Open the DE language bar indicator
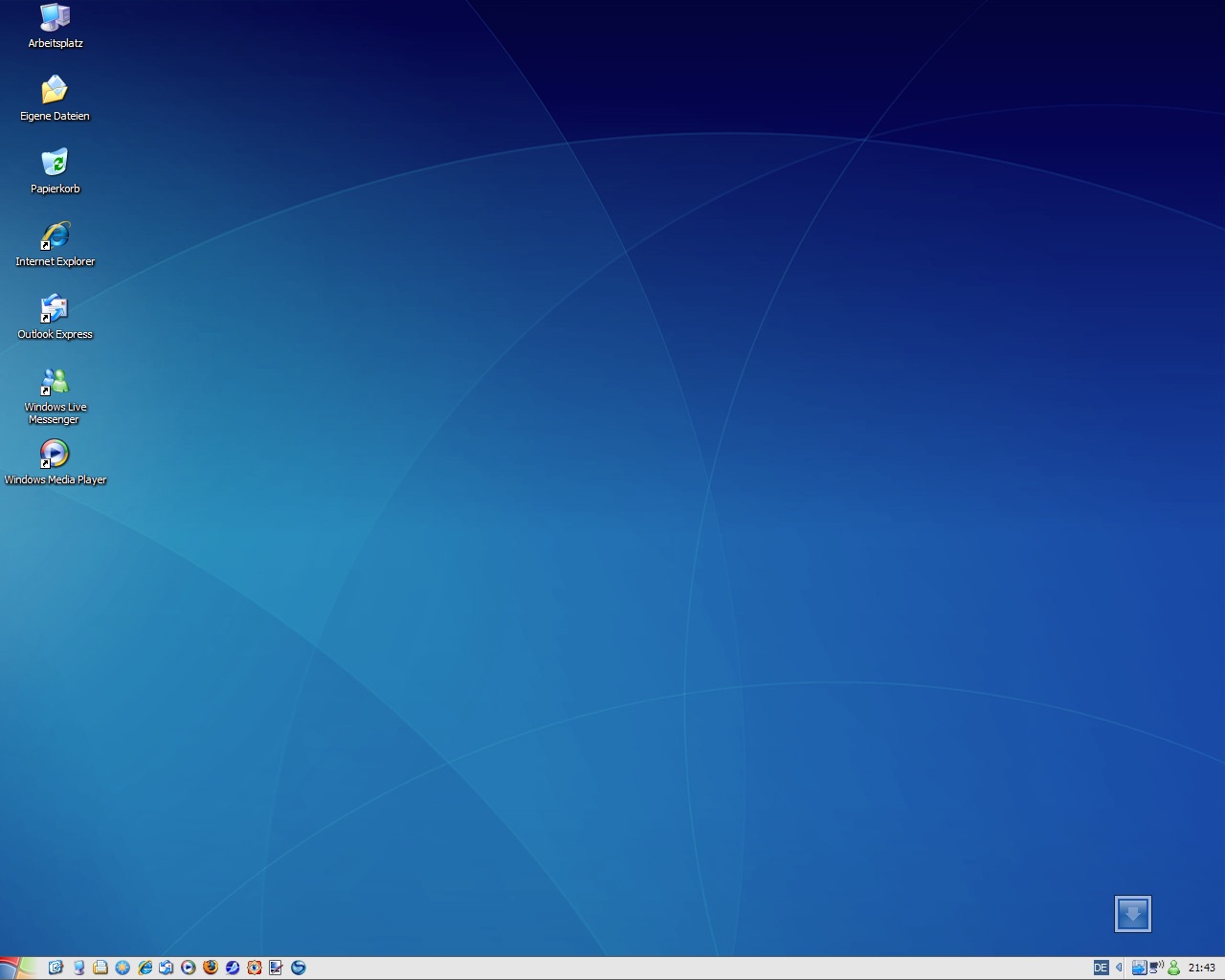The width and height of the screenshot is (1225, 980). click(1101, 968)
